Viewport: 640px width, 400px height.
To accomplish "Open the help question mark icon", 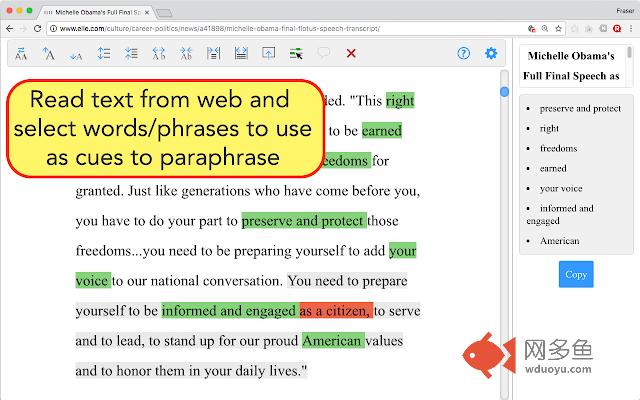I will click(x=463, y=54).
